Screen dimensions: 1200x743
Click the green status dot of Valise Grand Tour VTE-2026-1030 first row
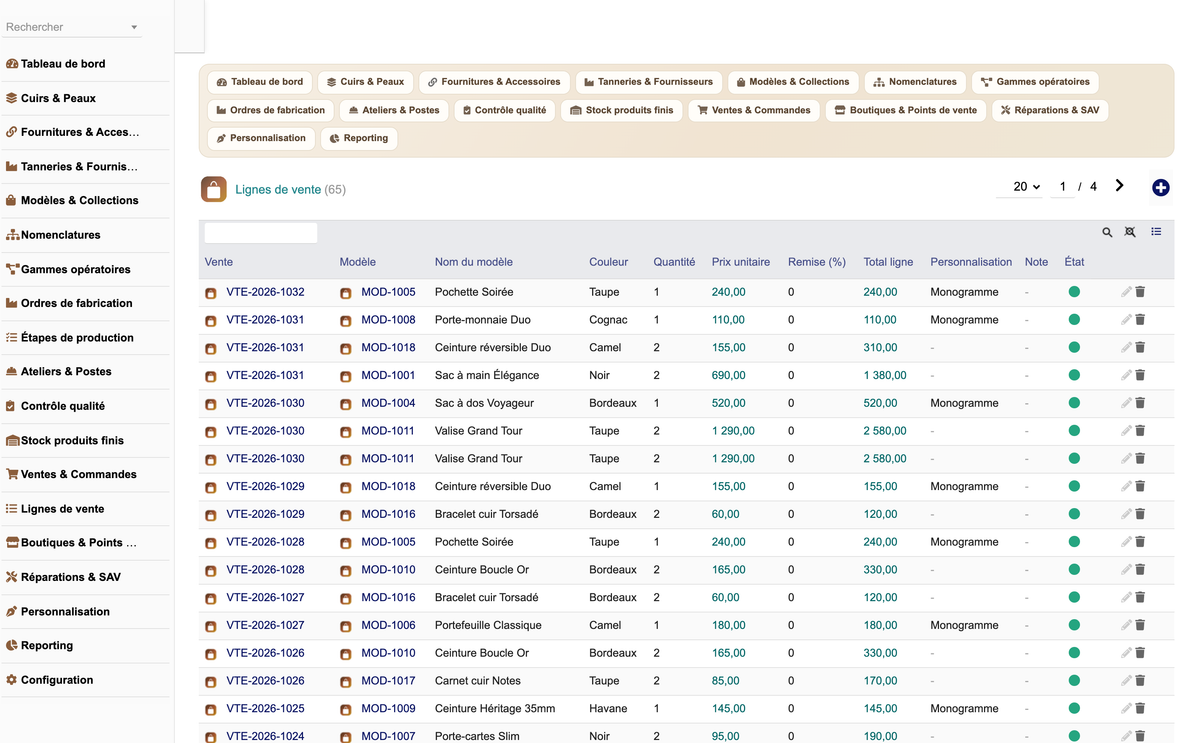[x=1074, y=431]
